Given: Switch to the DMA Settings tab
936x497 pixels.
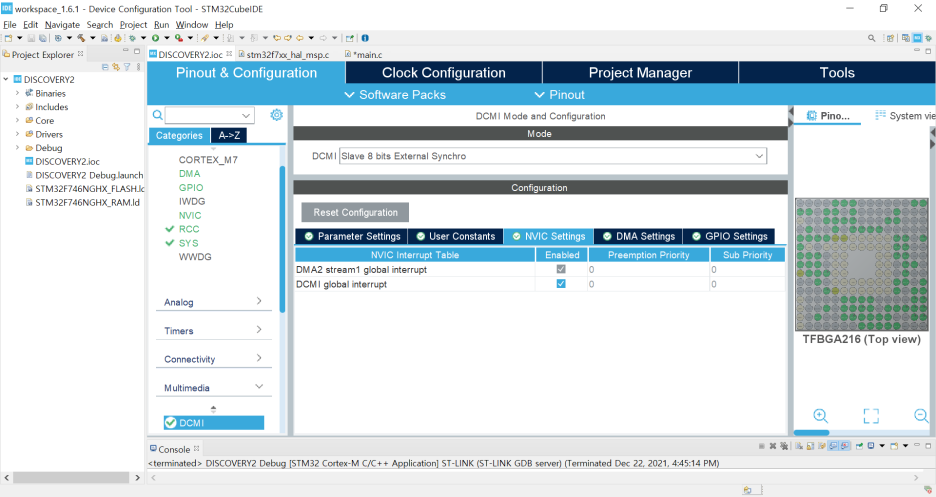Looking at the screenshot, I should coord(638,236).
